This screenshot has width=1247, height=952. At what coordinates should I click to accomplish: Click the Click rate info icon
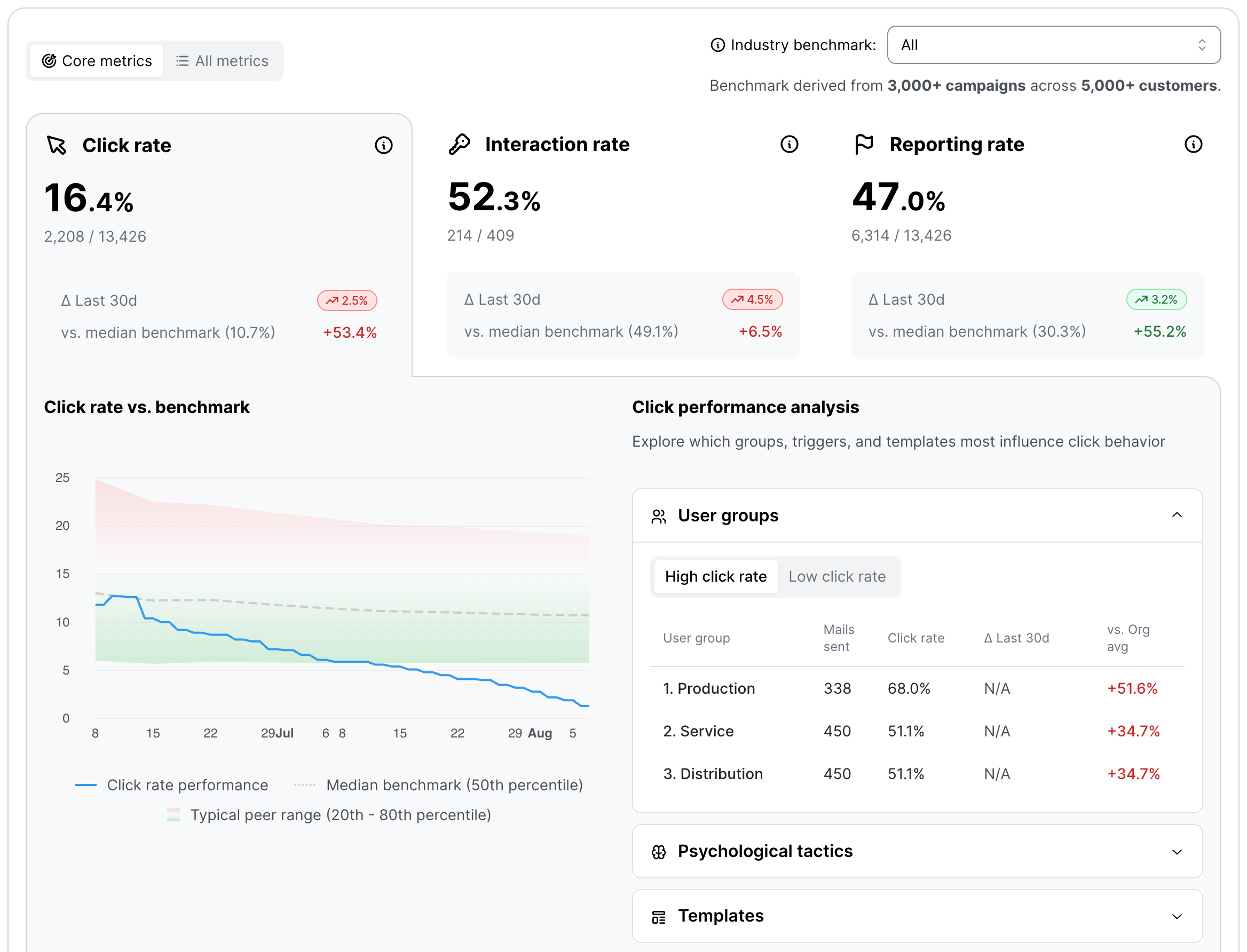tap(384, 146)
